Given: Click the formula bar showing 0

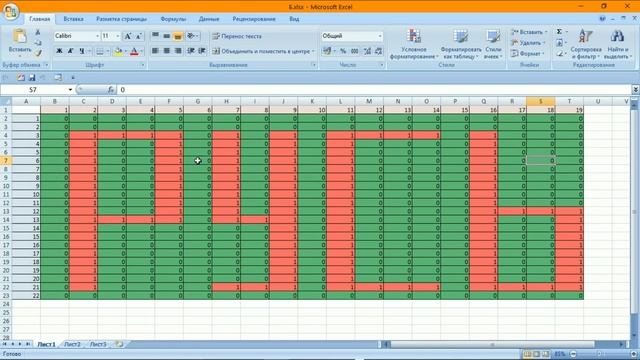Looking at the screenshot, I should tap(374, 90).
